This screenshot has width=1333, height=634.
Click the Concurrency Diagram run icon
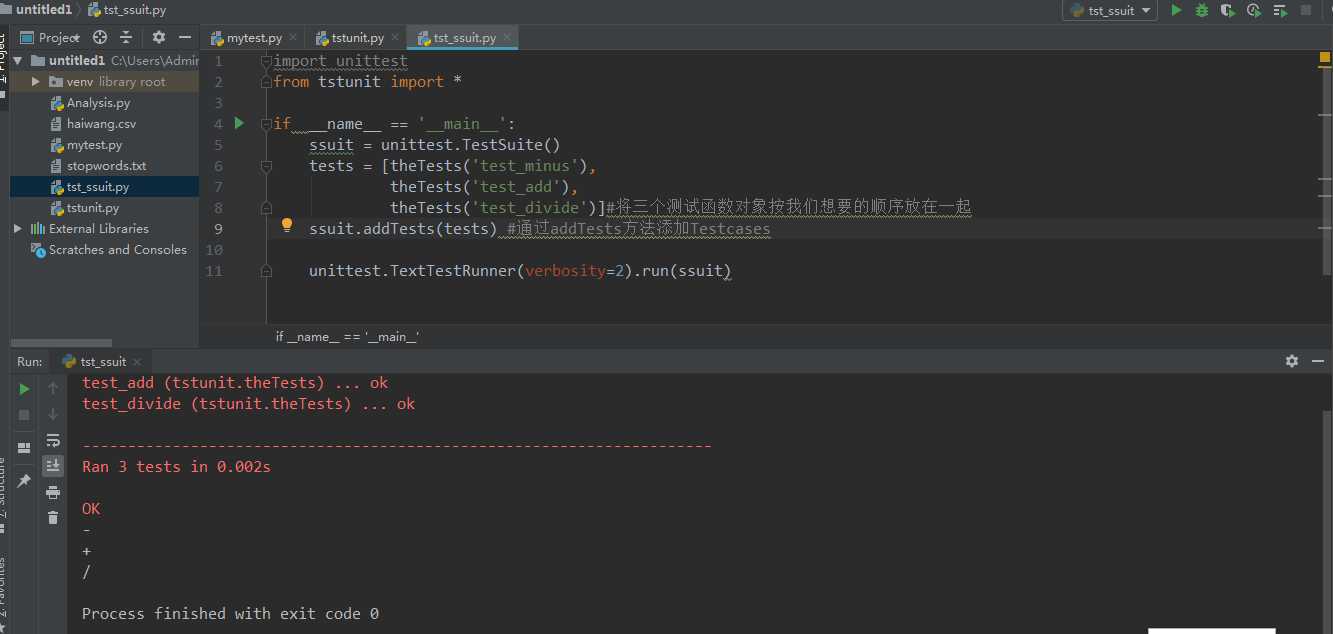1280,10
